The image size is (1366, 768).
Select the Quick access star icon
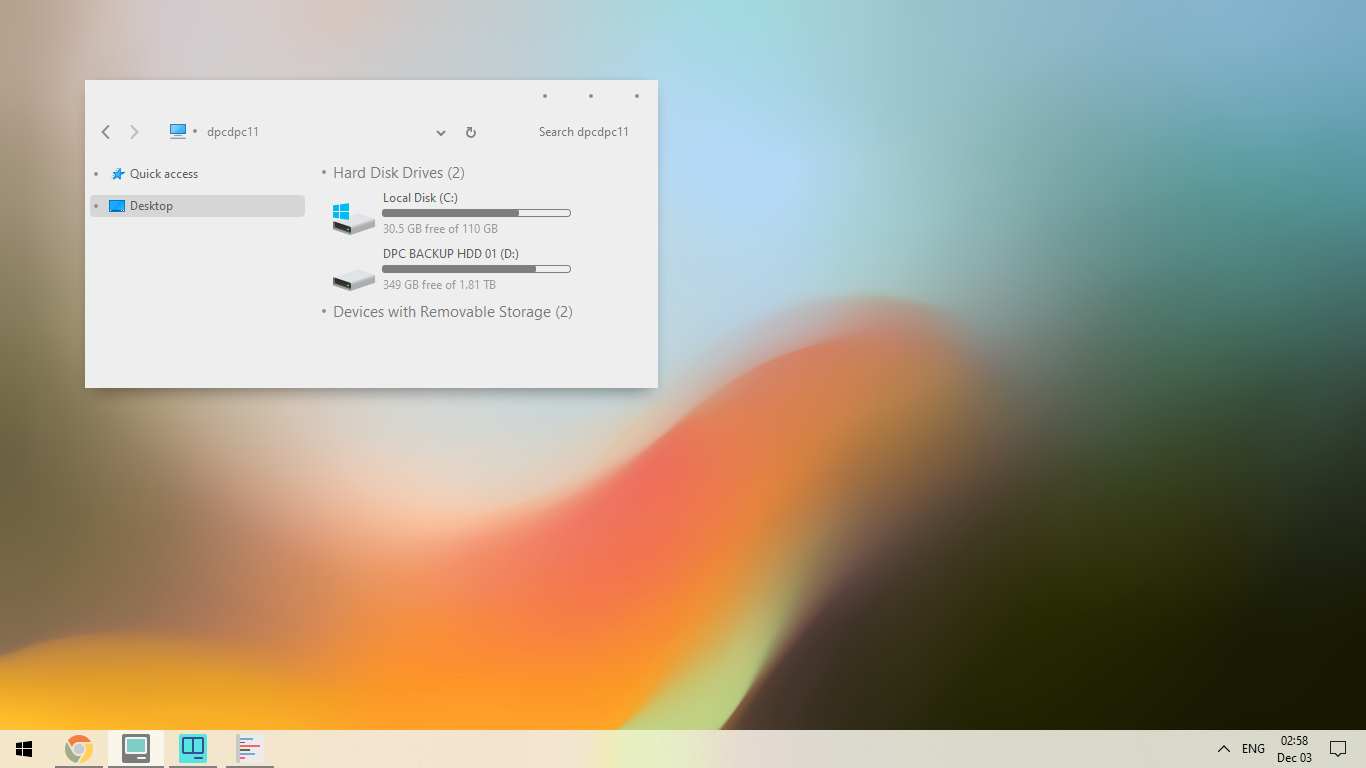point(117,173)
